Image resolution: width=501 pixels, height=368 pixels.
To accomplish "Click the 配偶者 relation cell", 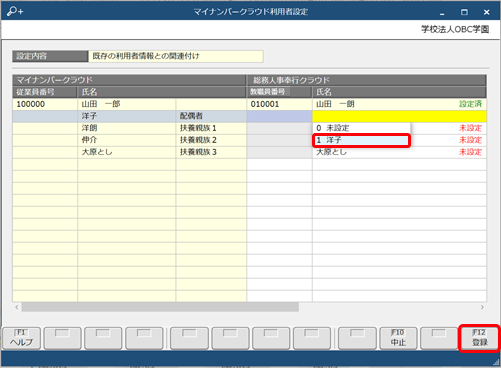I will coord(211,116).
